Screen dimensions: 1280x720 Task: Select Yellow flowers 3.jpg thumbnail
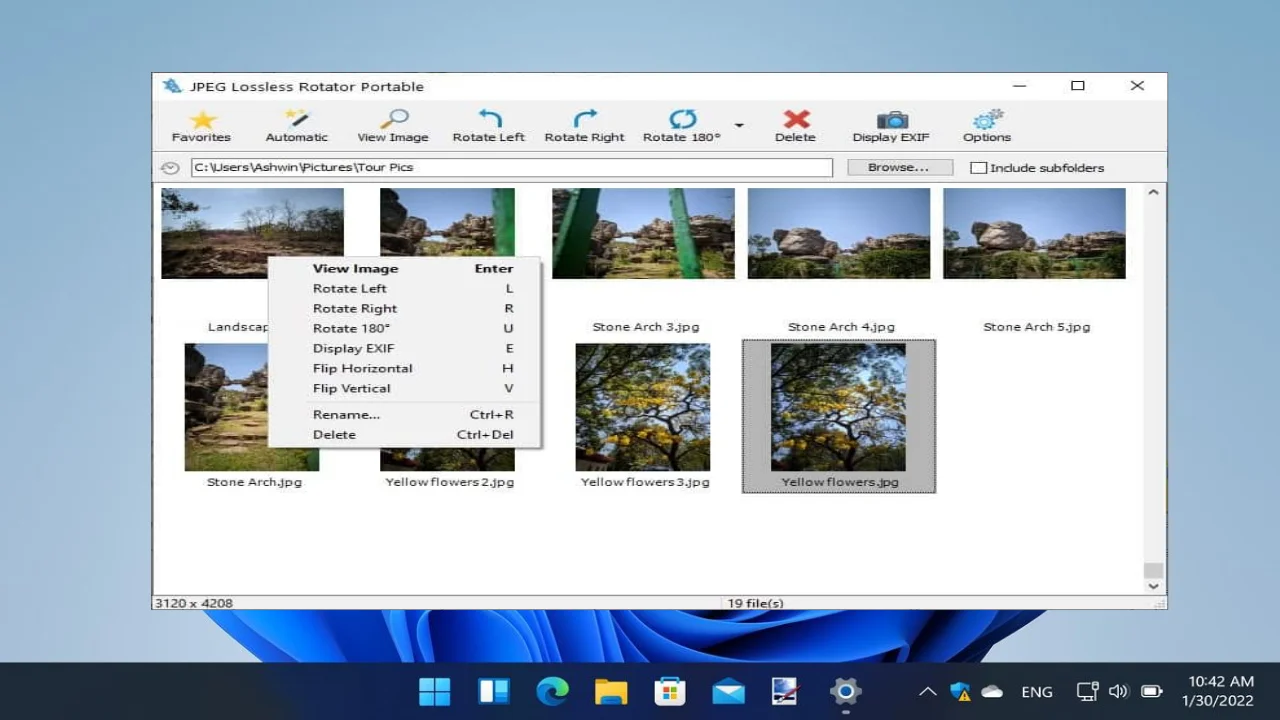point(643,407)
